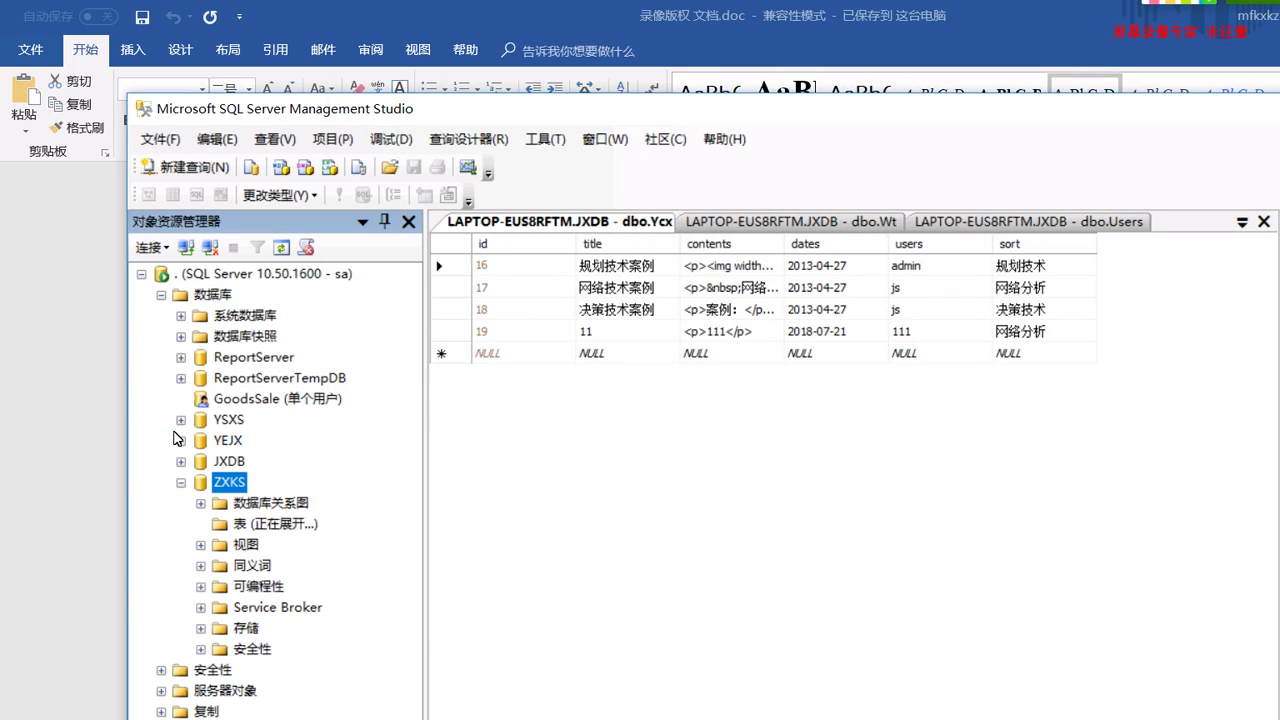Image resolution: width=1280 pixels, height=720 pixels.
Task: Click the Verify SQL Syntax icon
Action: coord(363,195)
